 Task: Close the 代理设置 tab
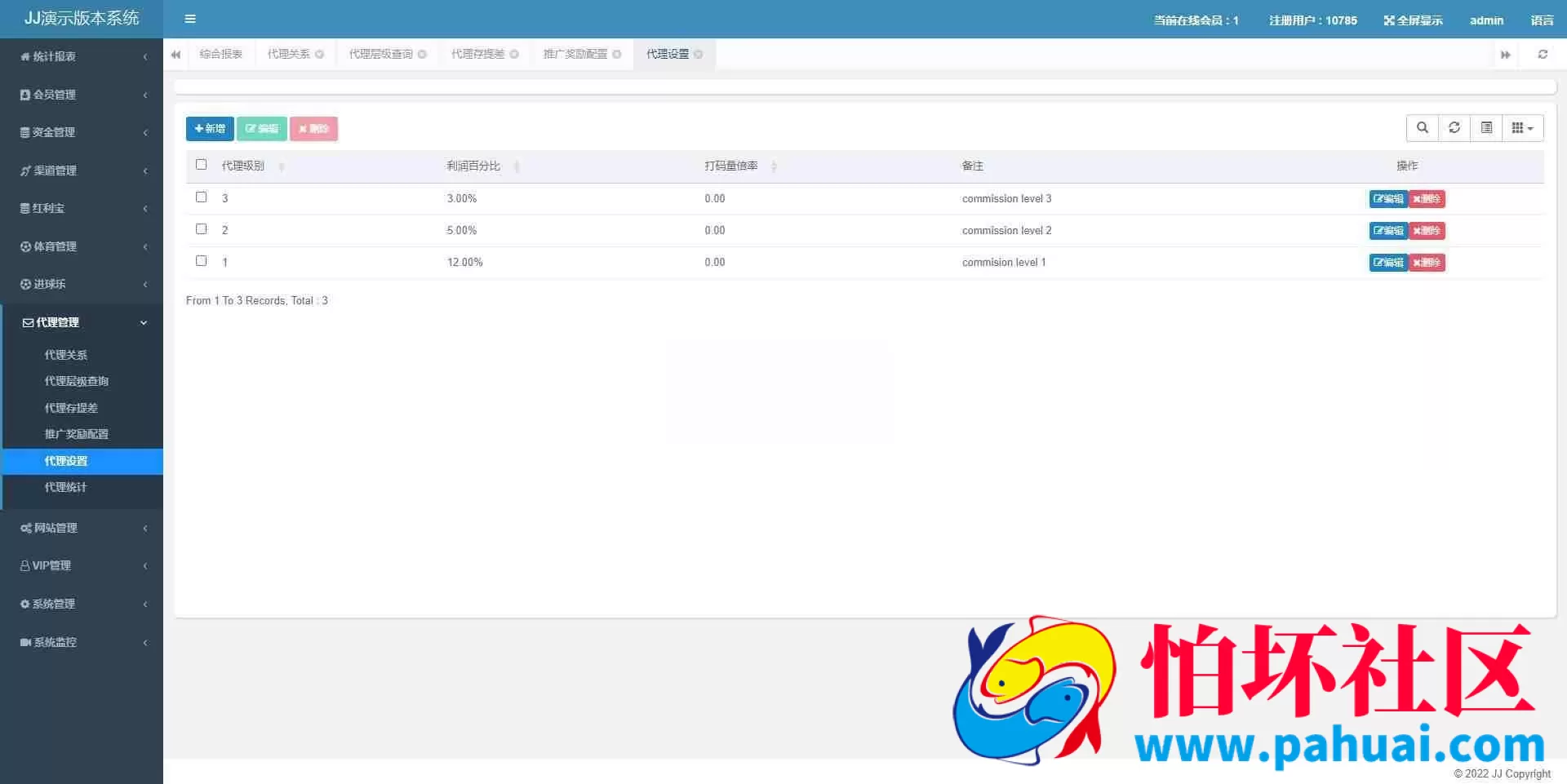point(698,55)
